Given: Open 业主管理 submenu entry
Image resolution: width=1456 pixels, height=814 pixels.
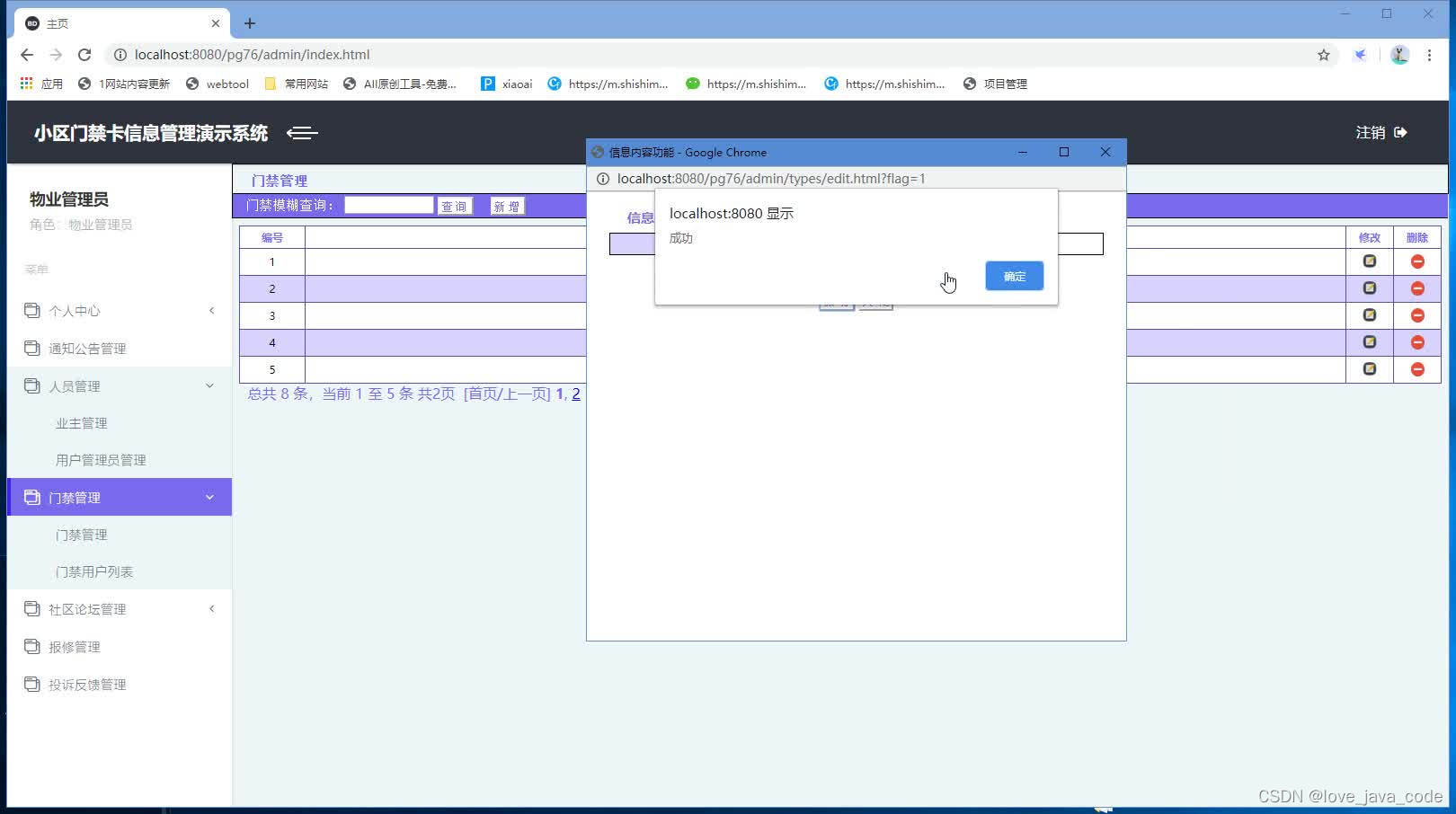Looking at the screenshot, I should click(81, 423).
